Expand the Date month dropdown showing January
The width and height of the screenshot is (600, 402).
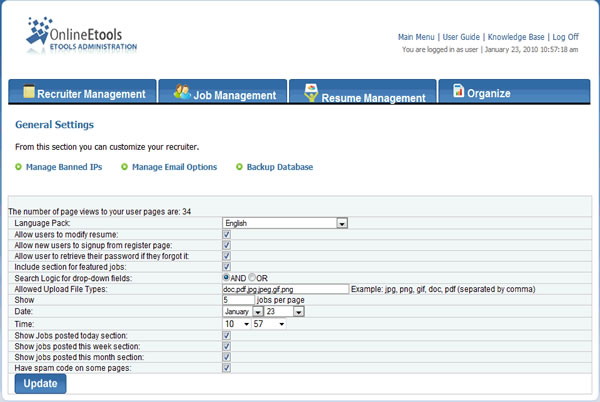point(258,311)
